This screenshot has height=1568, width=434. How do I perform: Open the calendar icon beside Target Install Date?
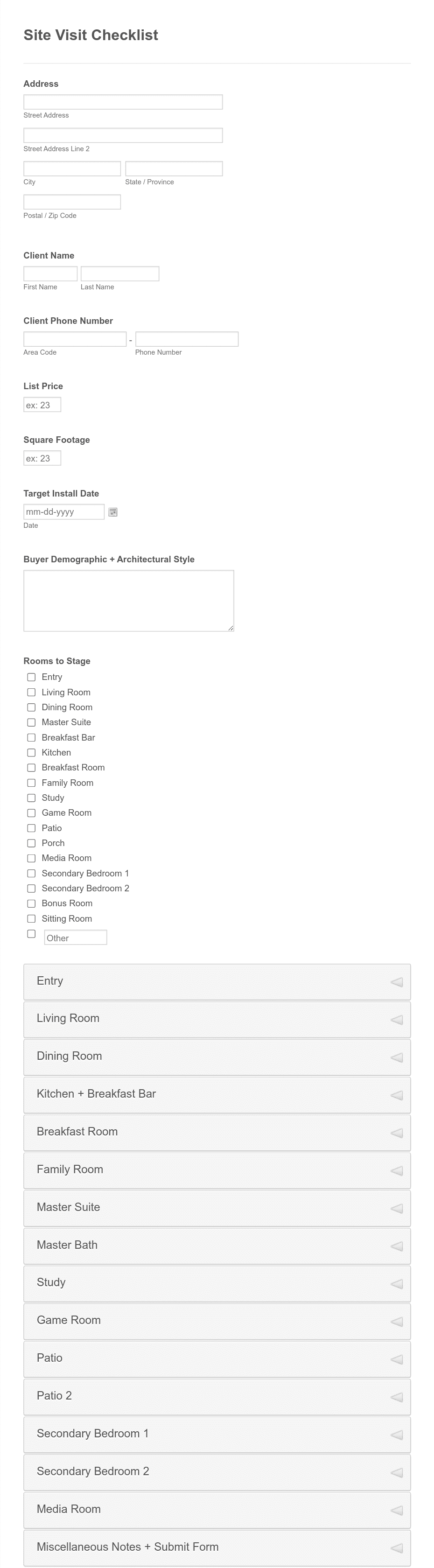112,512
